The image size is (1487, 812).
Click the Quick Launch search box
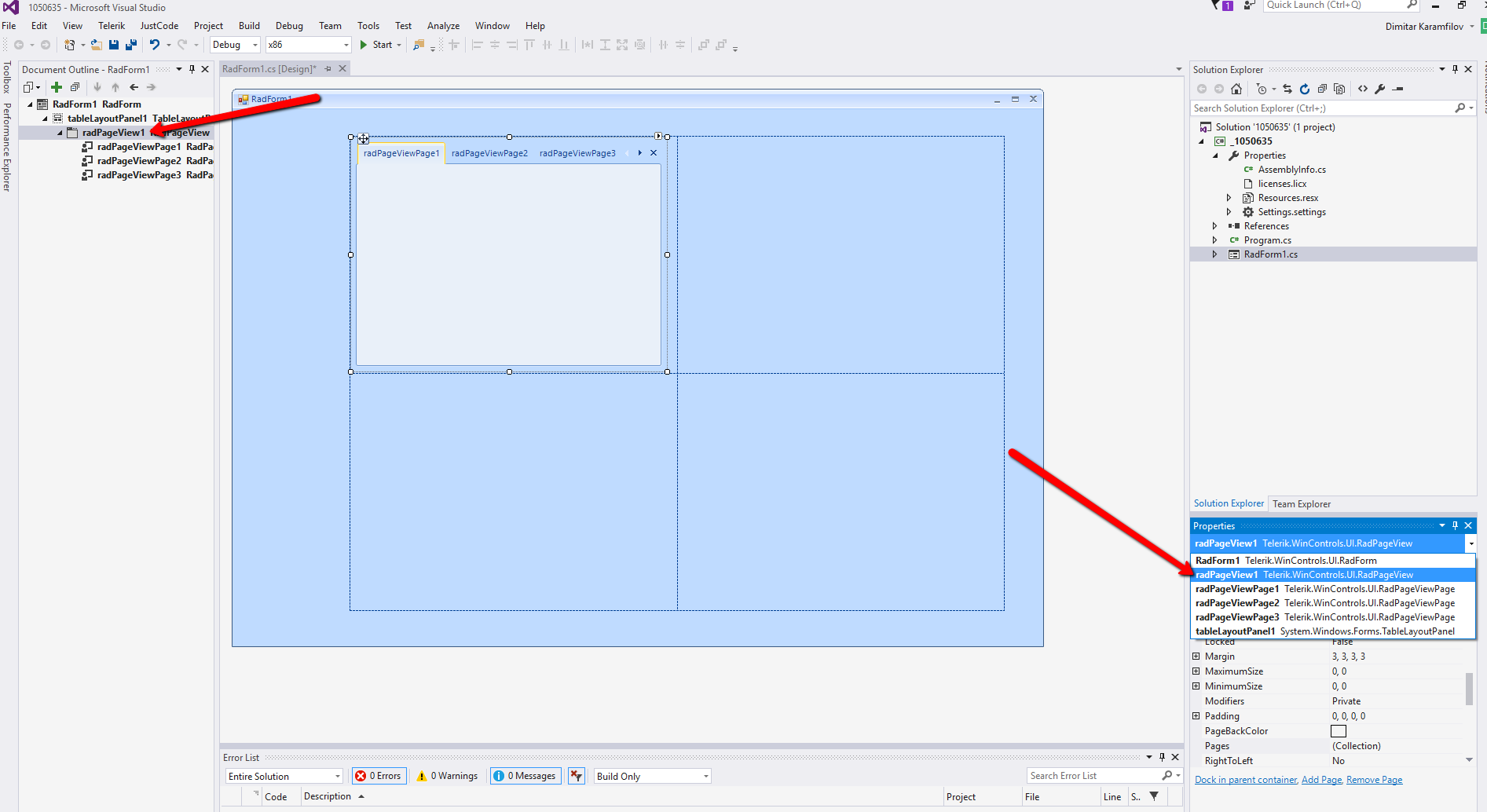click(1341, 5)
